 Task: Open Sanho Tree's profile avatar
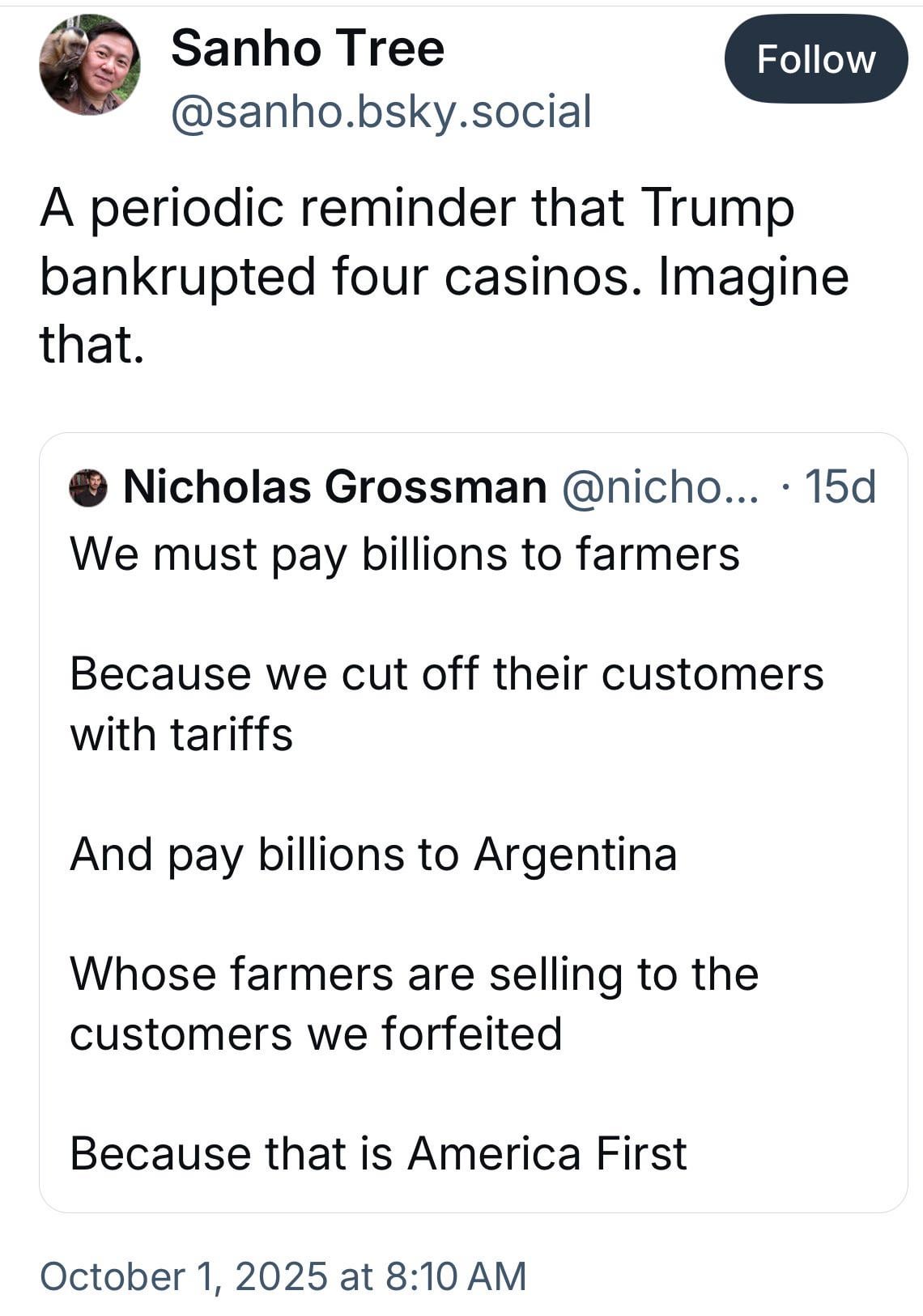pyautogui.click(x=89, y=65)
